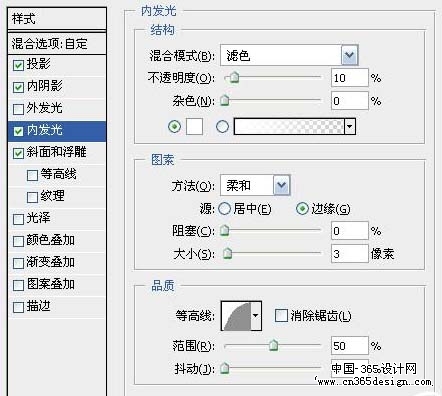Select the 描边 row label
The width and height of the screenshot is (442, 396).
39,306
